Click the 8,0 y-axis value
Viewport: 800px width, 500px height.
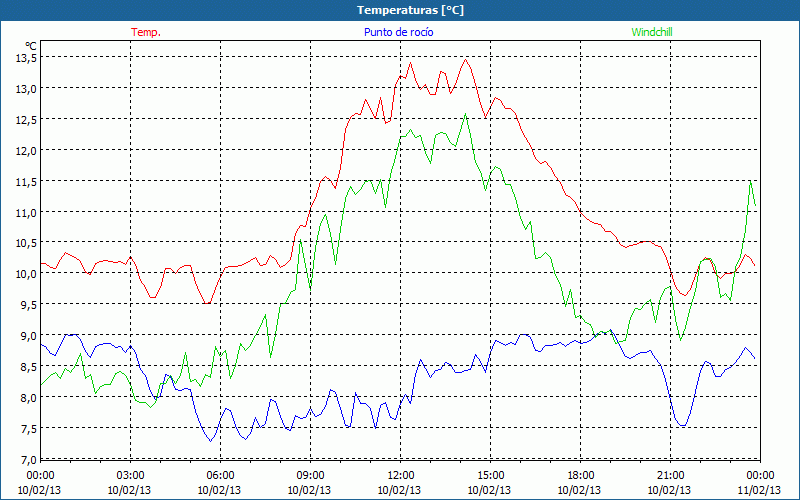(x=29, y=397)
